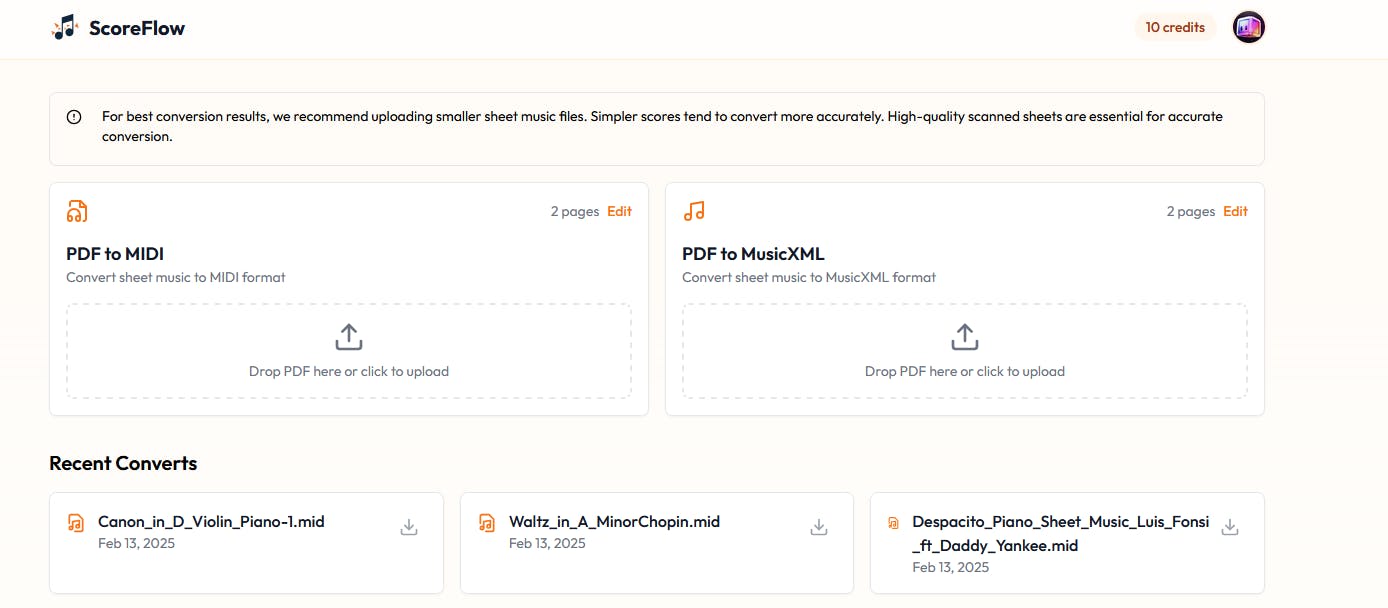Viewport: 1388px width, 608px height.
Task: Edit page count for PDF to MusicXML
Action: click(1236, 211)
